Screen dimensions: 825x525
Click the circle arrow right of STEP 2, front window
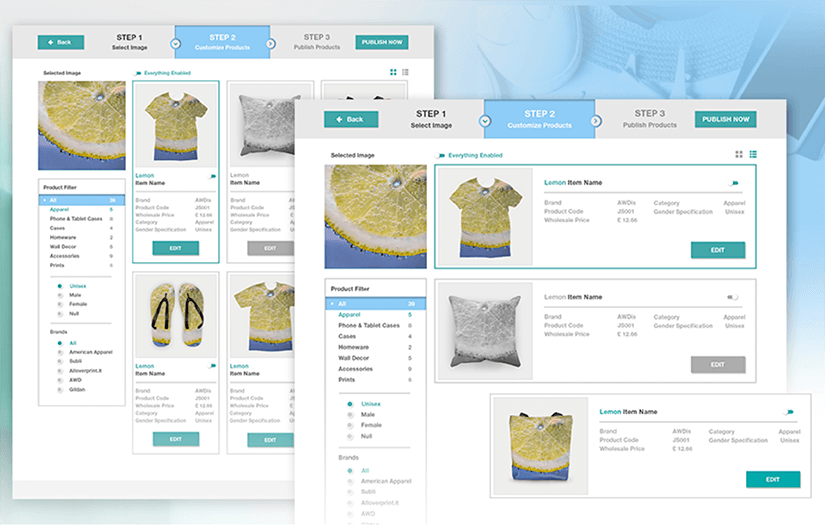[596, 121]
